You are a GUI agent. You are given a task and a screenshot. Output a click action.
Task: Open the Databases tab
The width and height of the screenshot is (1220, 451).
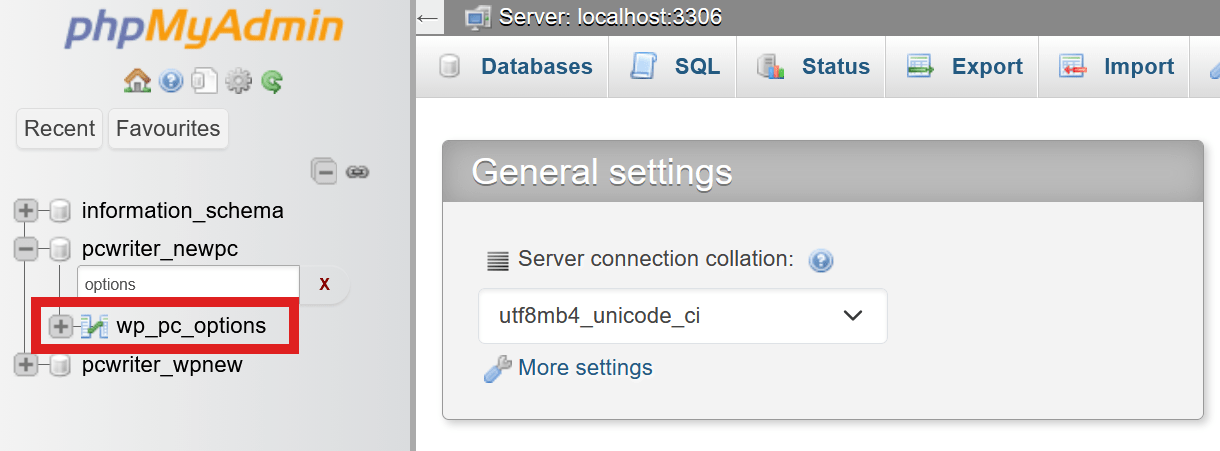tap(515, 67)
